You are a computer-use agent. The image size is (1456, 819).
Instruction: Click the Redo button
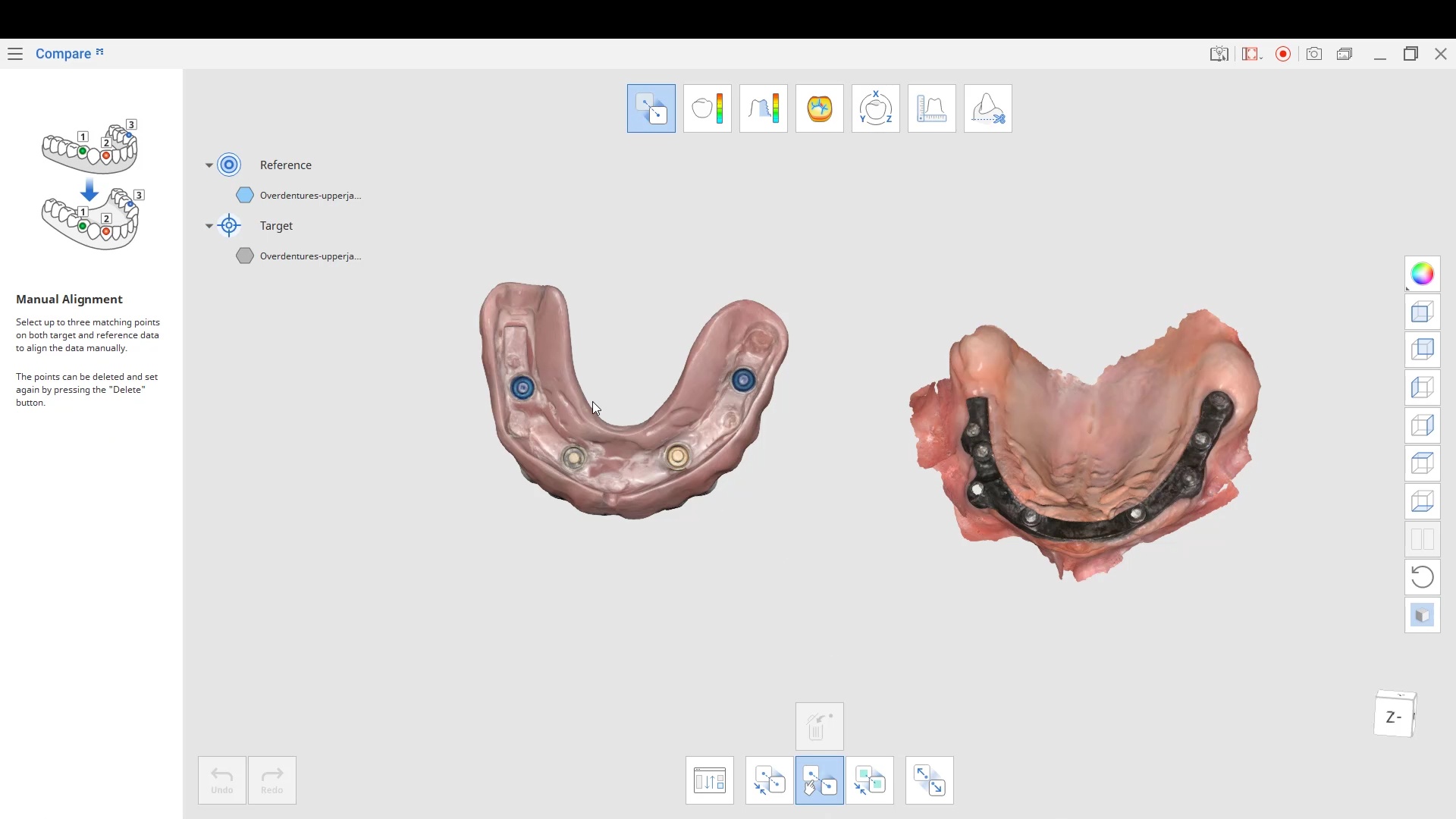click(x=272, y=780)
